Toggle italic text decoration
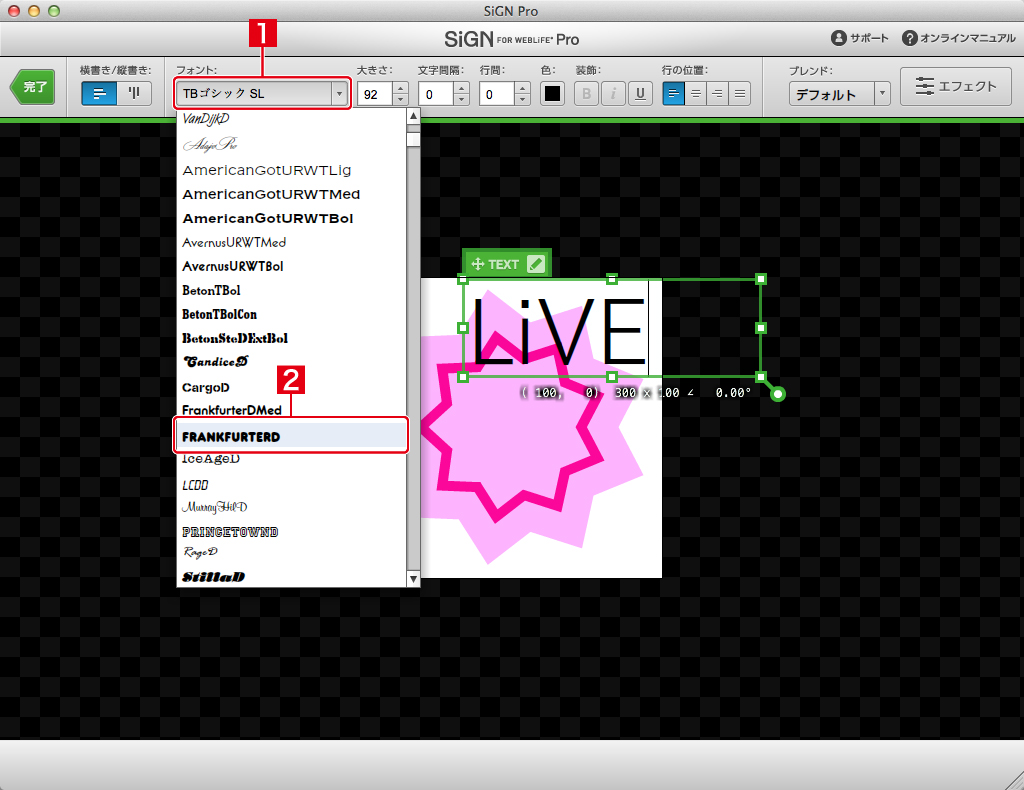This screenshot has width=1024, height=790. 613,93
